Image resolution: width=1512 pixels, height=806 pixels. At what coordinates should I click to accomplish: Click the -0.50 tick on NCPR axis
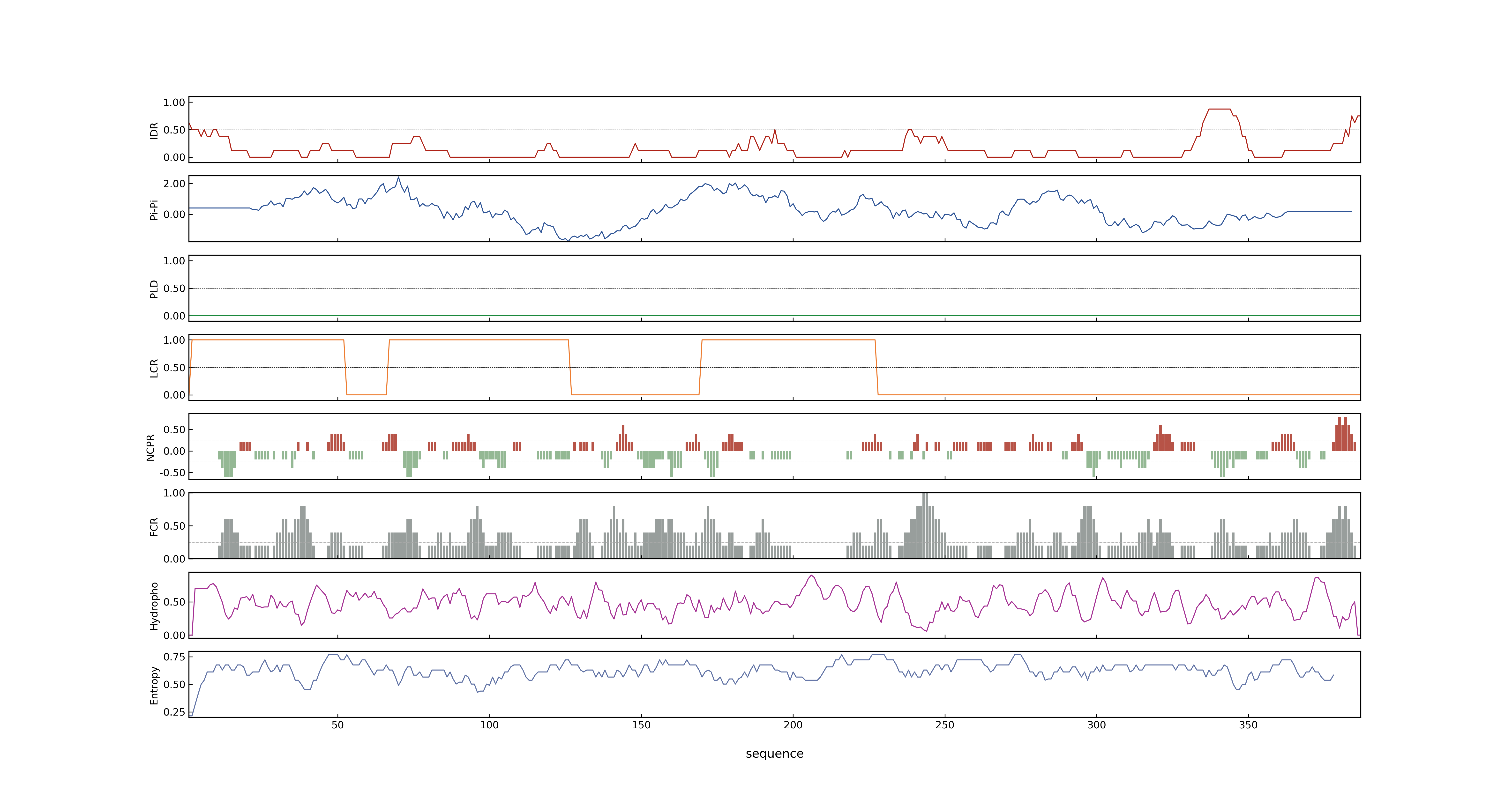(x=172, y=473)
